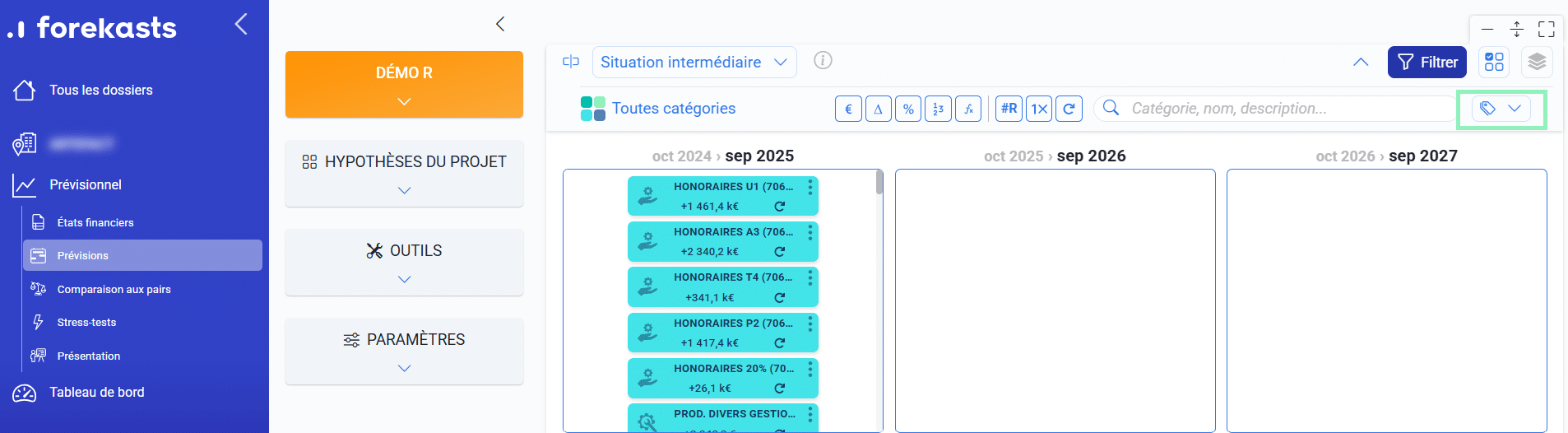Open the info icon next to scenario

[x=823, y=60]
